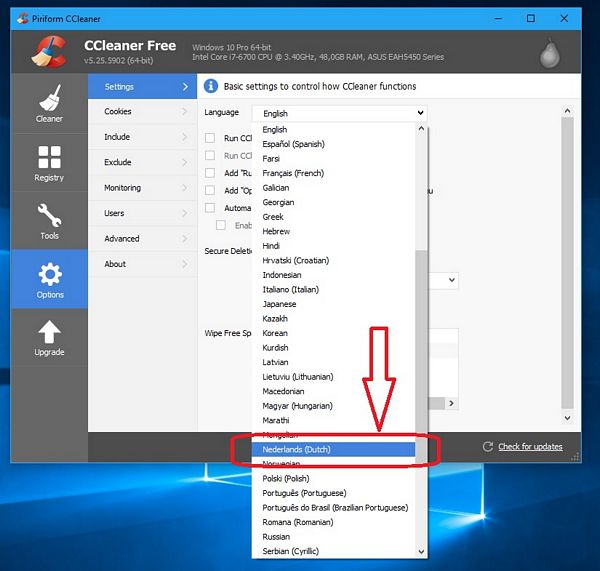Choose Kazakh in the language list
This screenshot has height=571, width=600.
pyautogui.click(x=333, y=318)
